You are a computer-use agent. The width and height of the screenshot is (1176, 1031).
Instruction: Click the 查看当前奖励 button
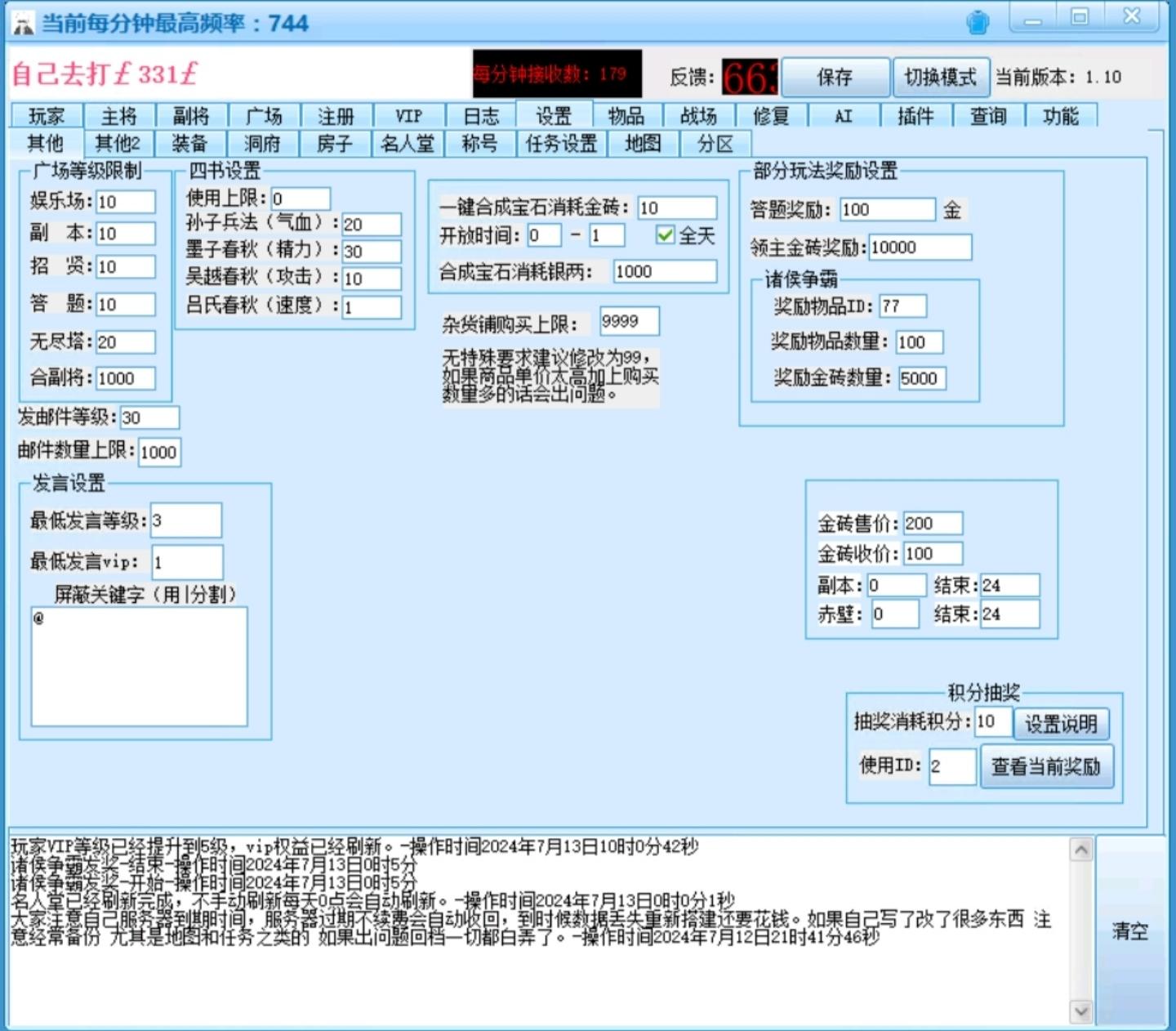click(x=1046, y=766)
